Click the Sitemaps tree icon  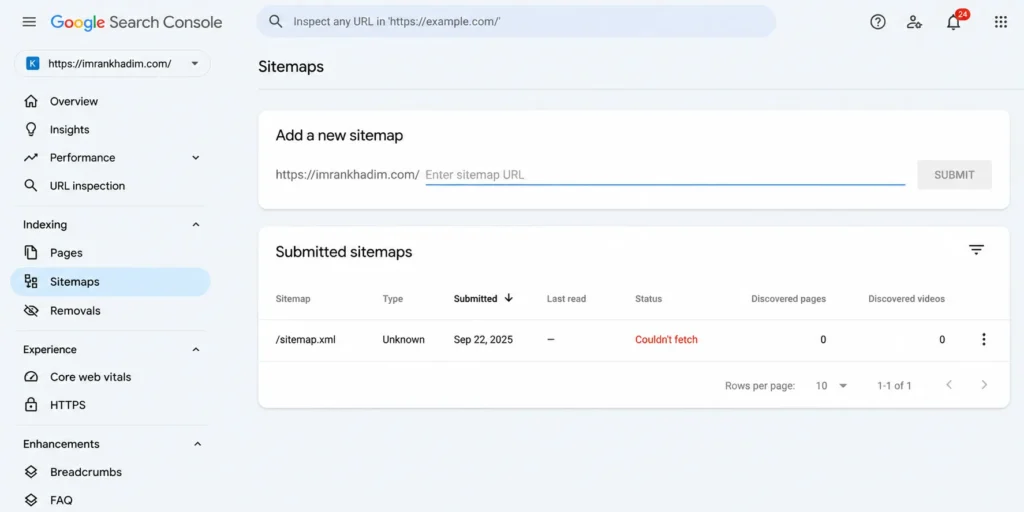[x=31, y=281]
